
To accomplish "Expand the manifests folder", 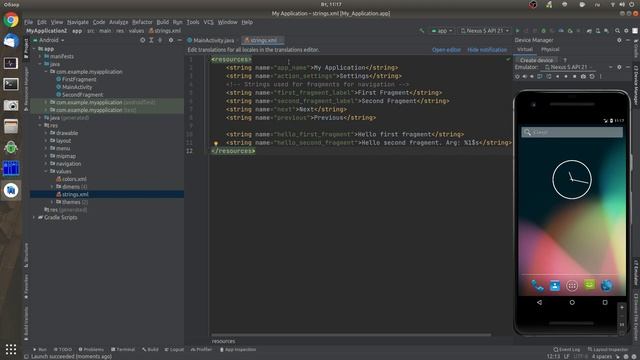I will point(40,57).
